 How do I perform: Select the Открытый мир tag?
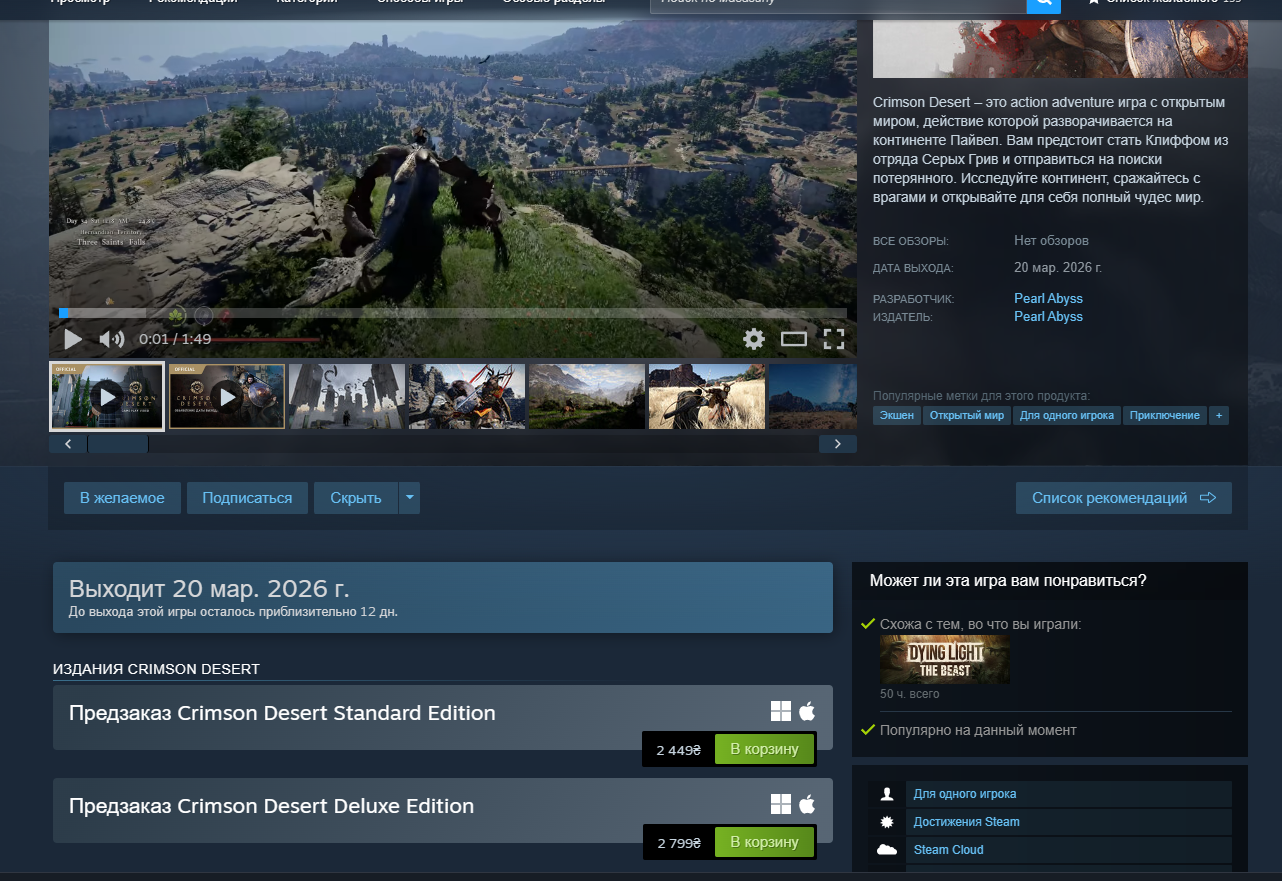tap(967, 415)
